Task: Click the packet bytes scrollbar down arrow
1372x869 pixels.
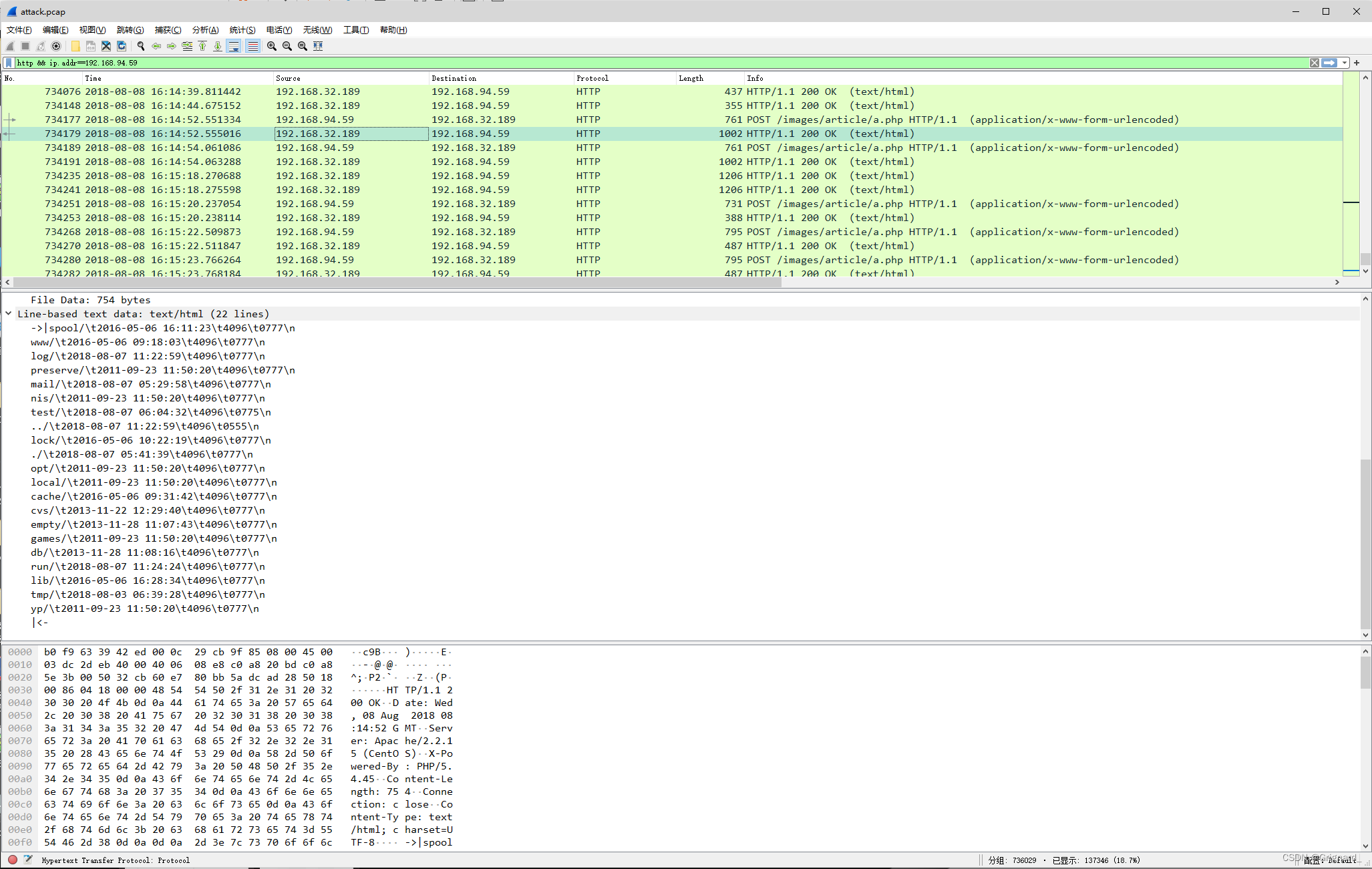Action: (x=1365, y=846)
